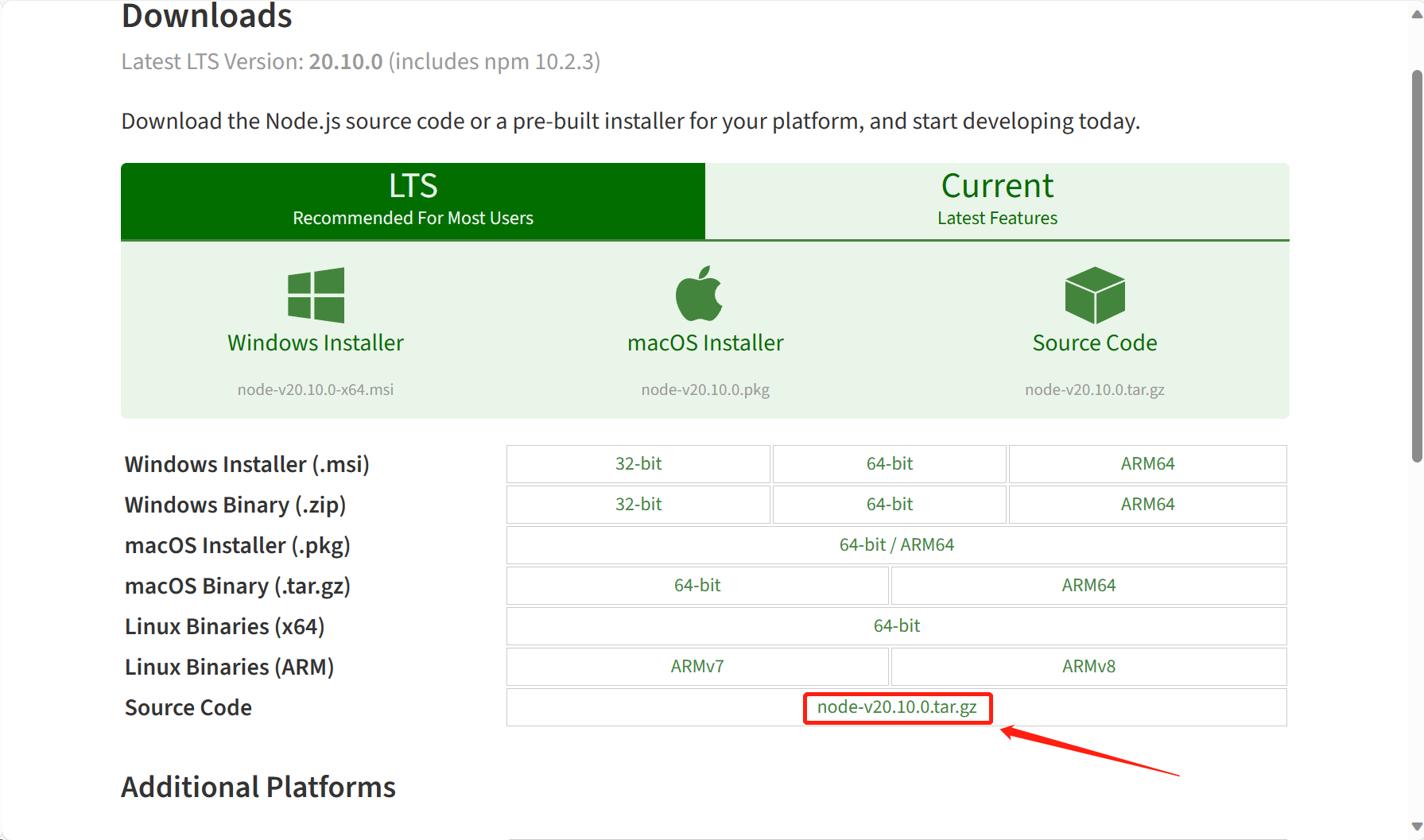1424x840 pixels.
Task: Click node-v20.10.0.tar.gz in Source Code row
Action: pyautogui.click(x=897, y=707)
